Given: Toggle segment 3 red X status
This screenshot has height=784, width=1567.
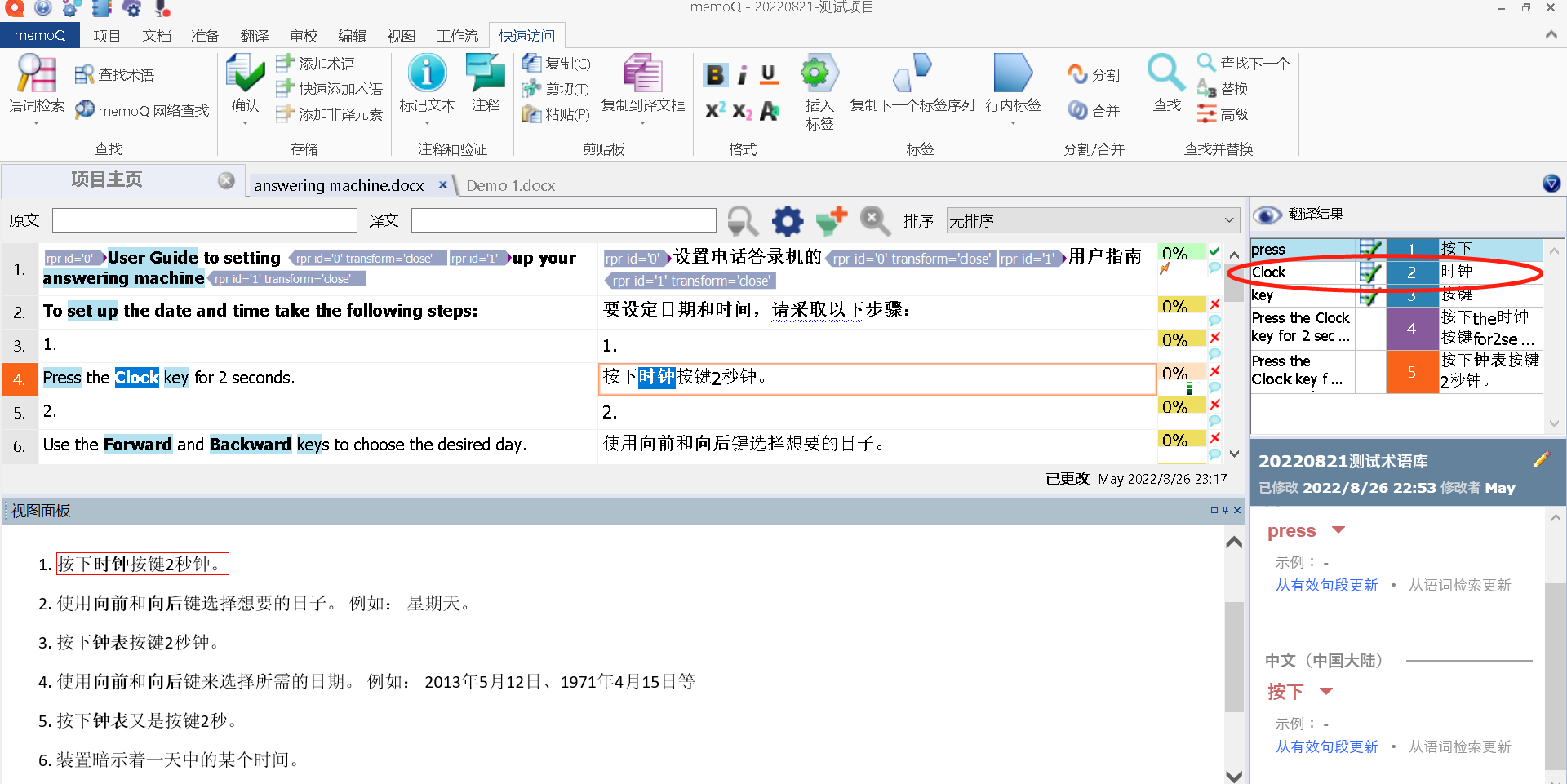Looking at the screenshot, I should click(1214, 338).
